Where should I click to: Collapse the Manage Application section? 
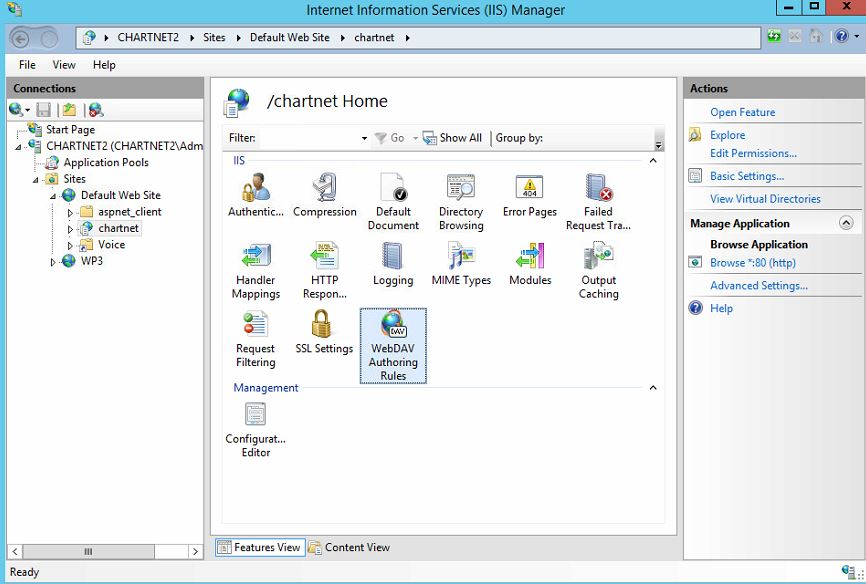(846, 223)
